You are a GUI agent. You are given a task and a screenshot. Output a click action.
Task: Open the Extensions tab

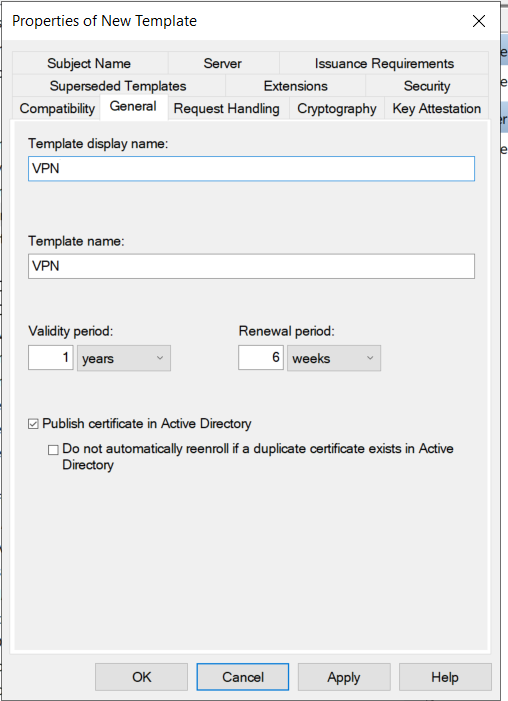(296, 85)
